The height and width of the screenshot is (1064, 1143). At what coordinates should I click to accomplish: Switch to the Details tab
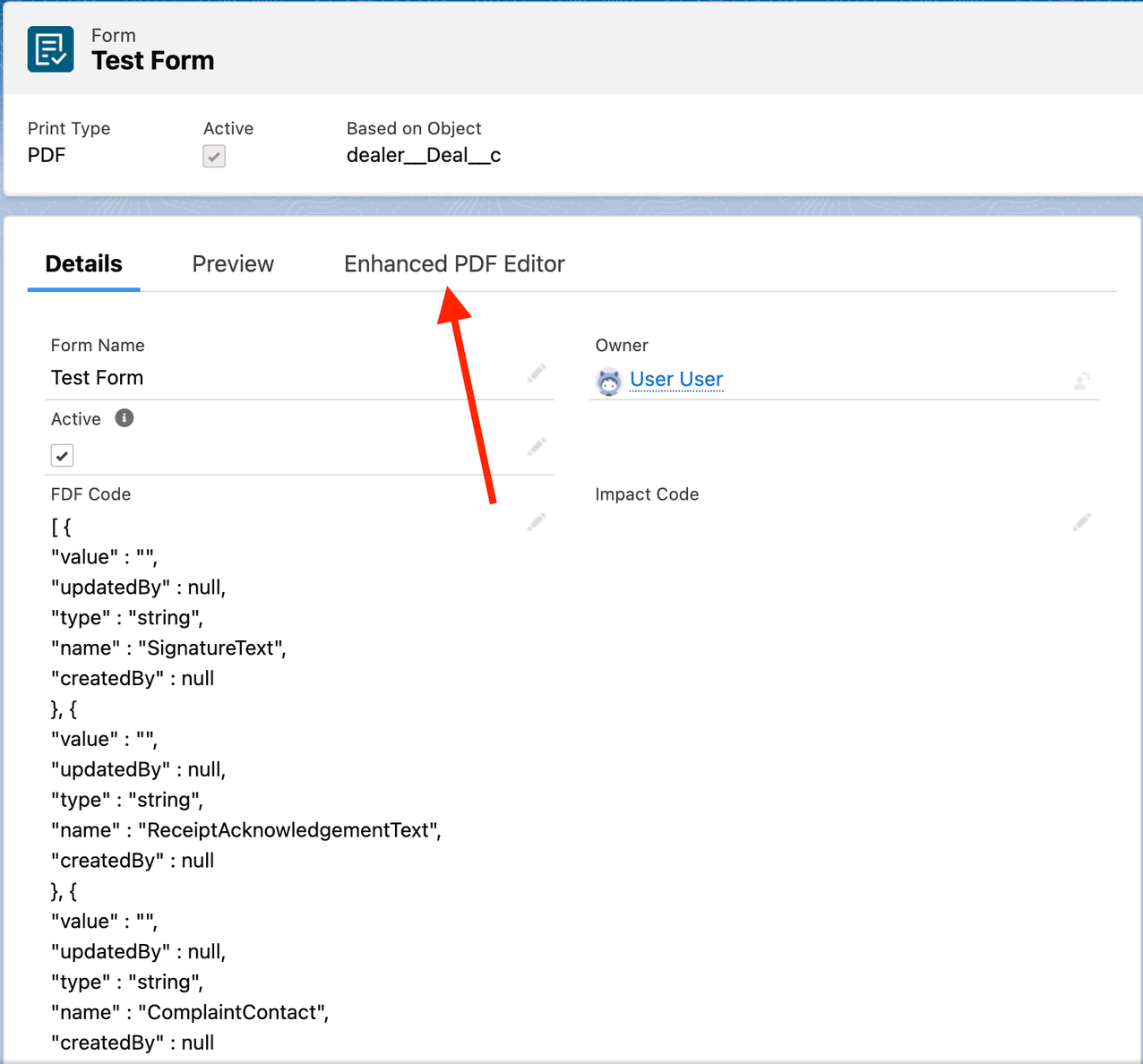[x=84, y=264]
